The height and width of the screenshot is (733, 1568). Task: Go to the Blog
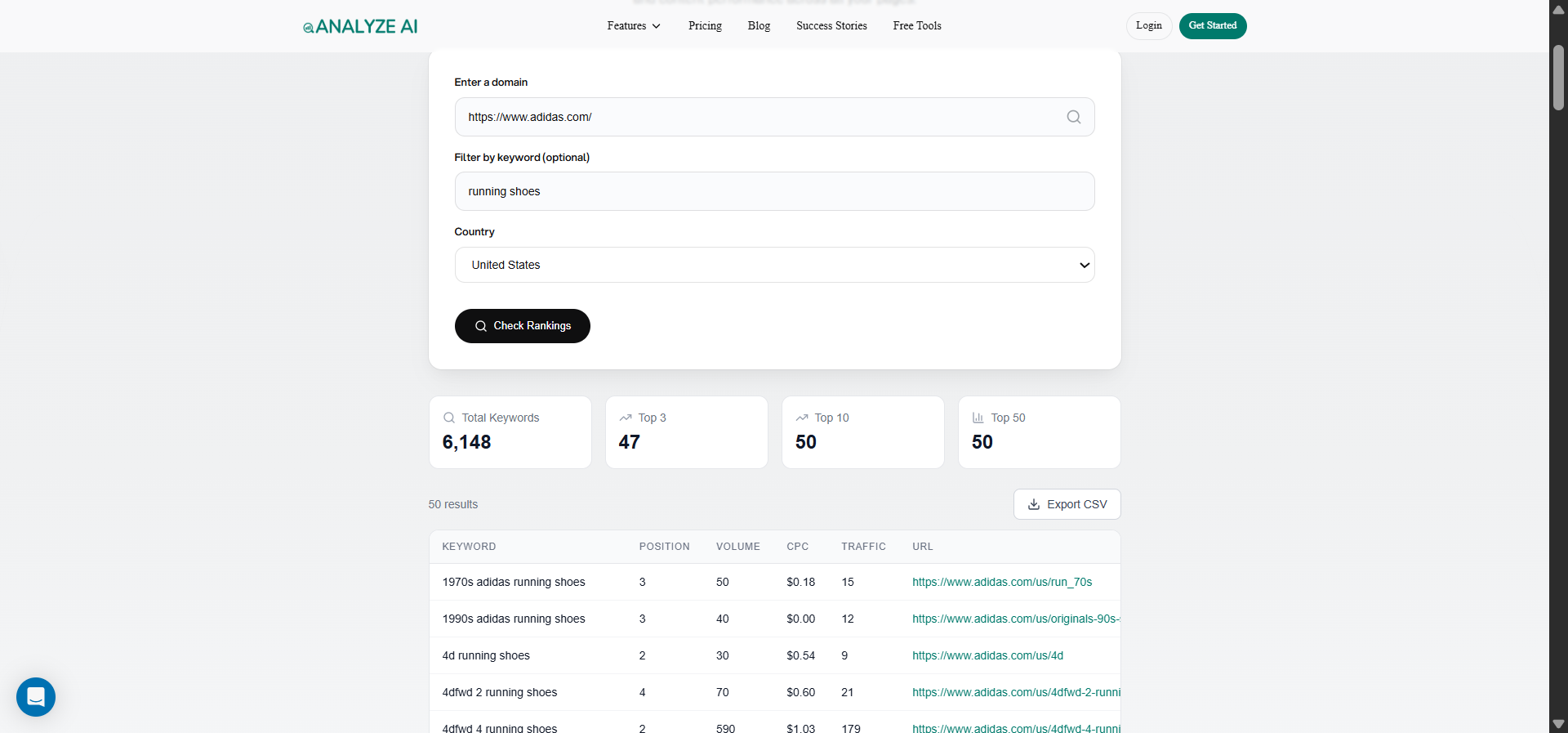point(759,26)
